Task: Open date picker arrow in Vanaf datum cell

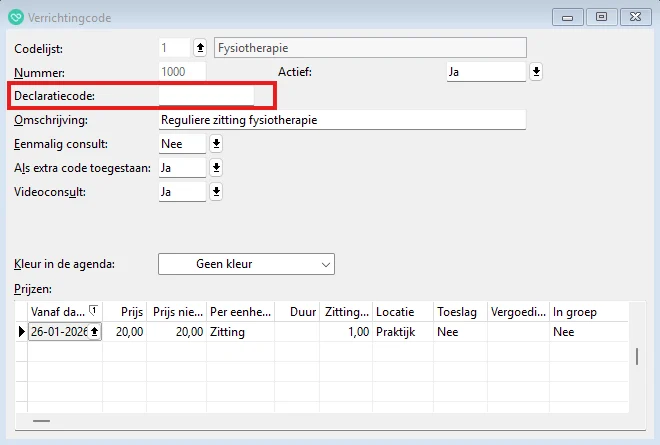Action: tap(95, 332)
